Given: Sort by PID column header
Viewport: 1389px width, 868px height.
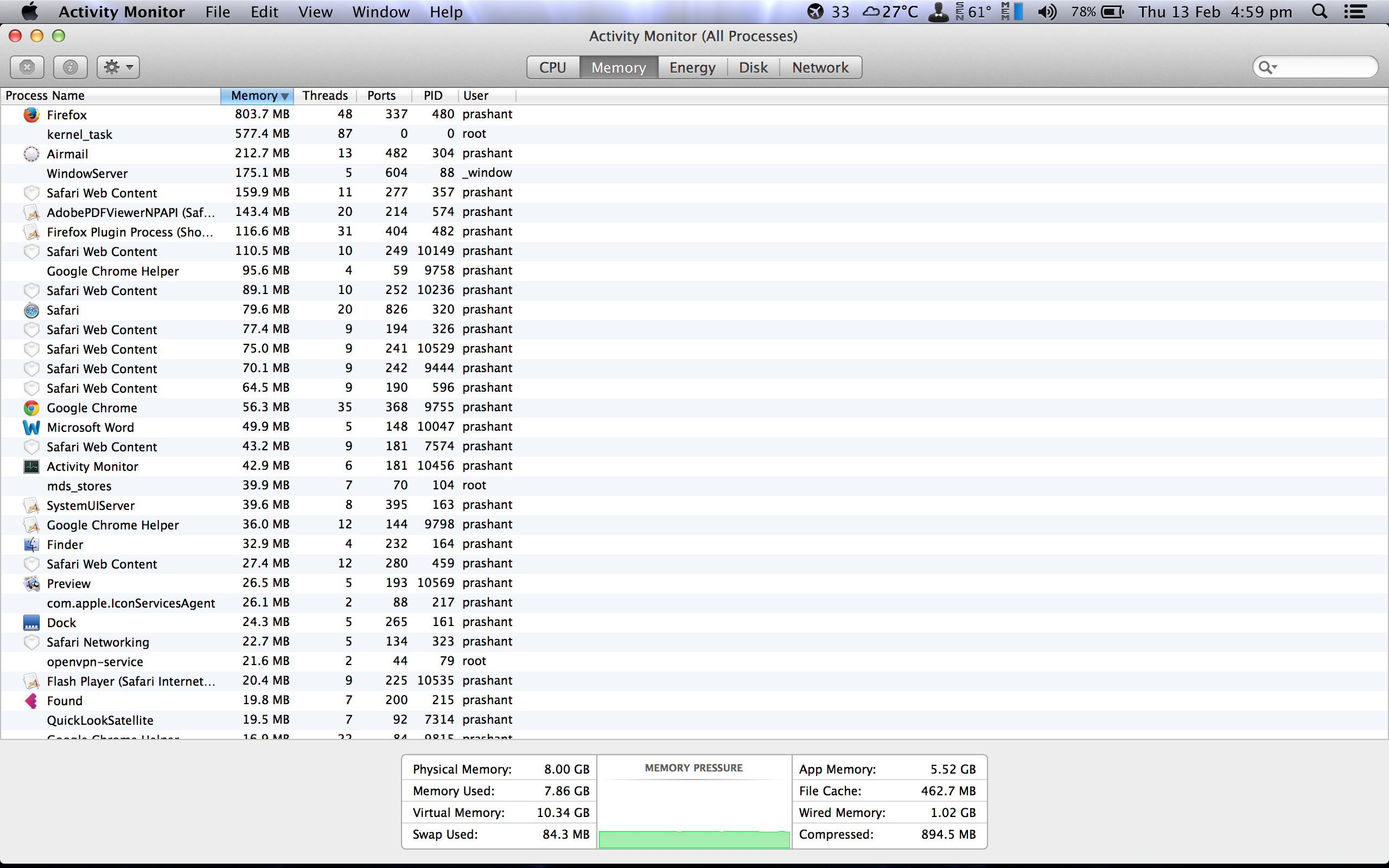Looking at the screenshot, I should click(435, 95).
